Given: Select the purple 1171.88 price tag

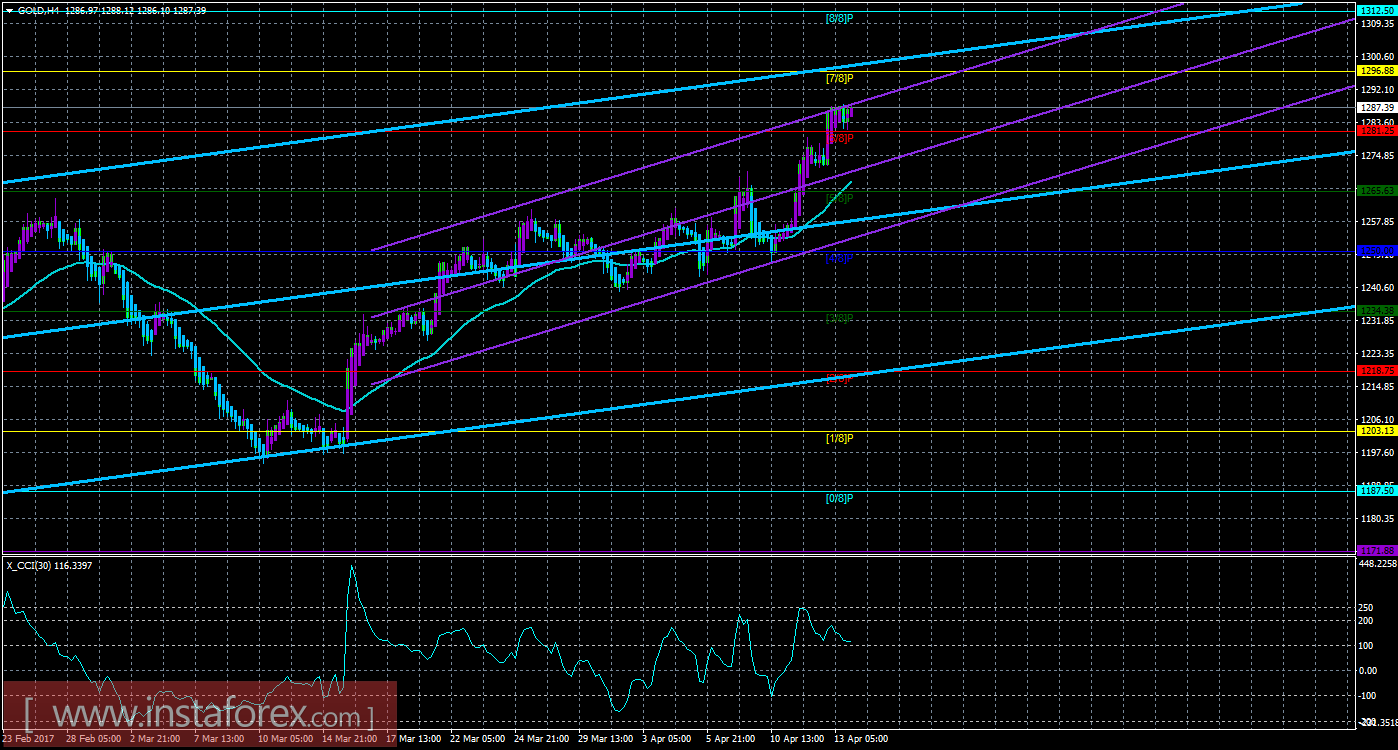Looking at the screenshot, I should point(1376,551).
